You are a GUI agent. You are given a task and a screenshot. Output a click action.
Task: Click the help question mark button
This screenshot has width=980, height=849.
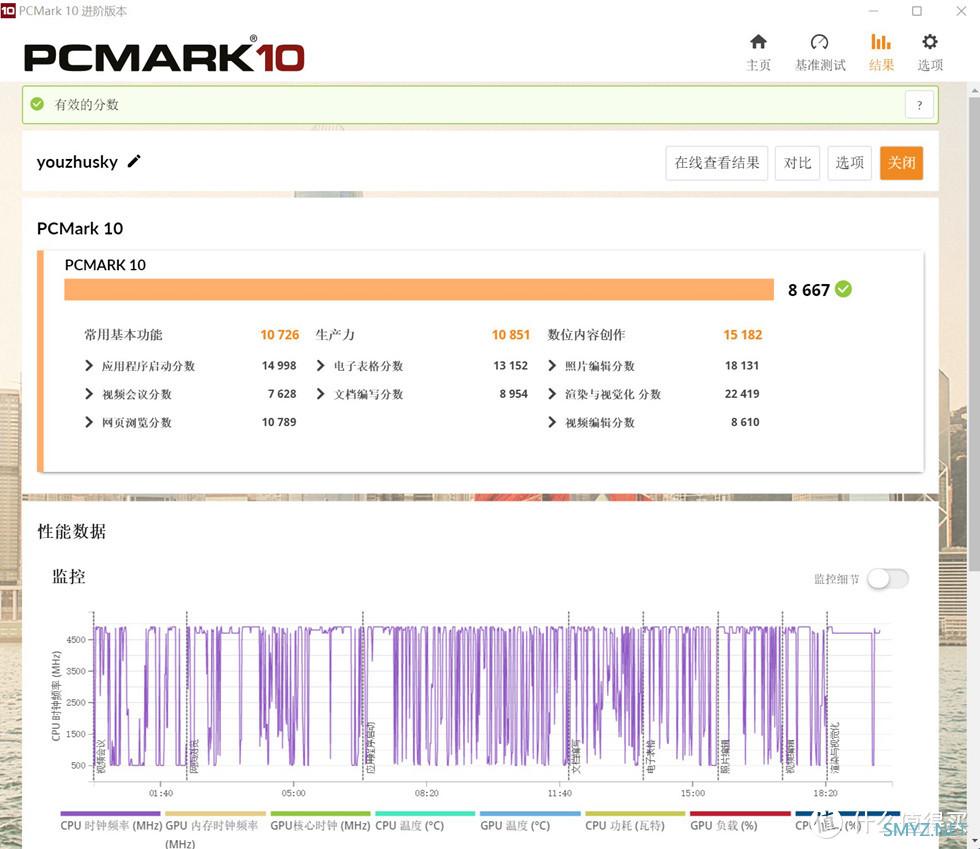[919, 105]
